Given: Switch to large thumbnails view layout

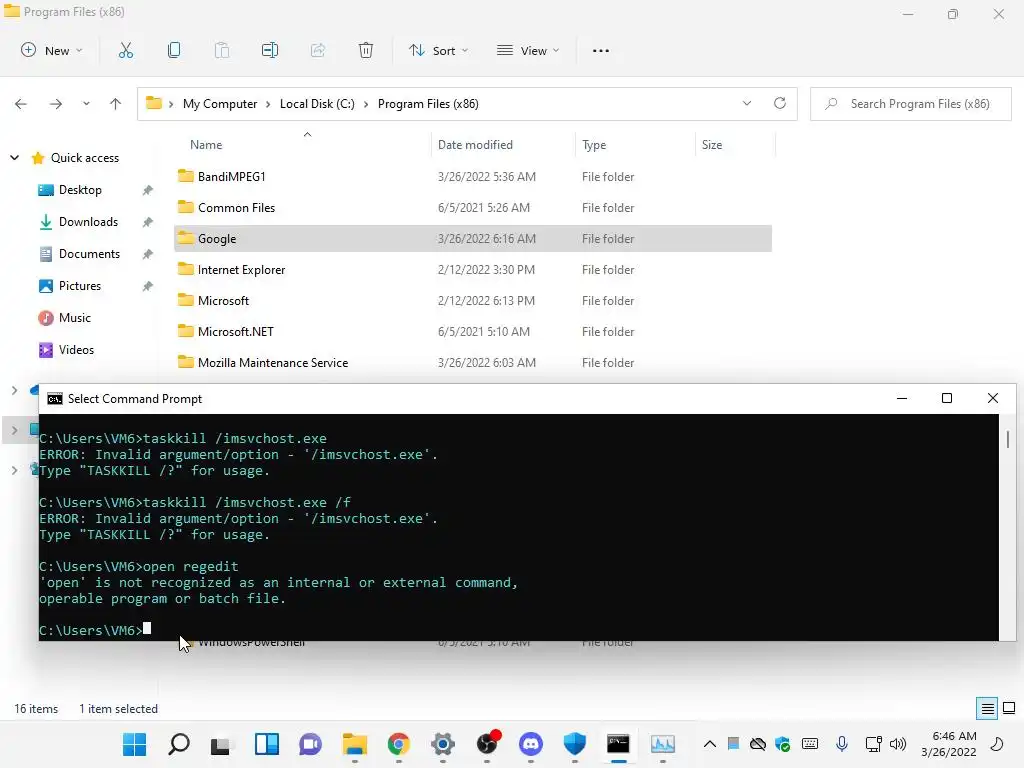Looking at the screenshot, I should (x=1009, y=708).
